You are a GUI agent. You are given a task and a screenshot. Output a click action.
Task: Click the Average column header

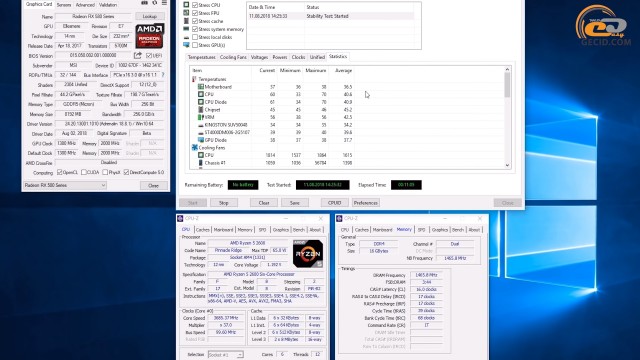coord(343,71)
